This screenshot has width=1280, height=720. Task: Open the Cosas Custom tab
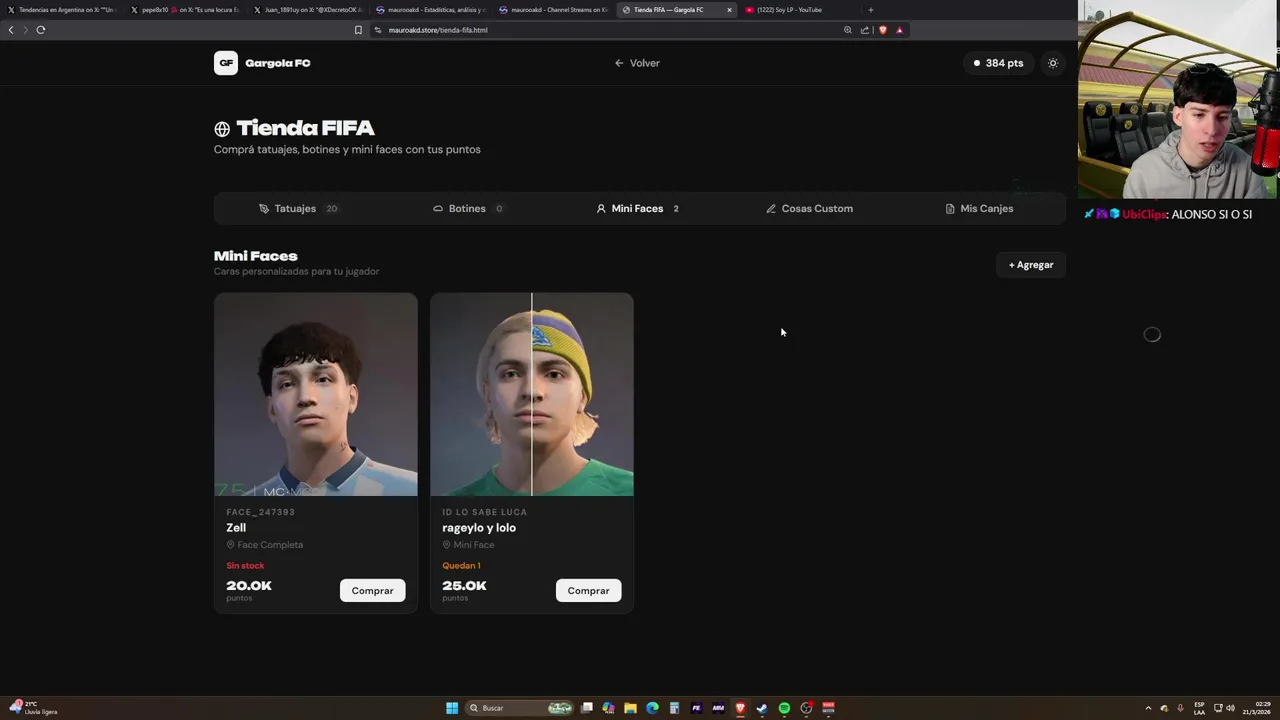coord(809,209)
